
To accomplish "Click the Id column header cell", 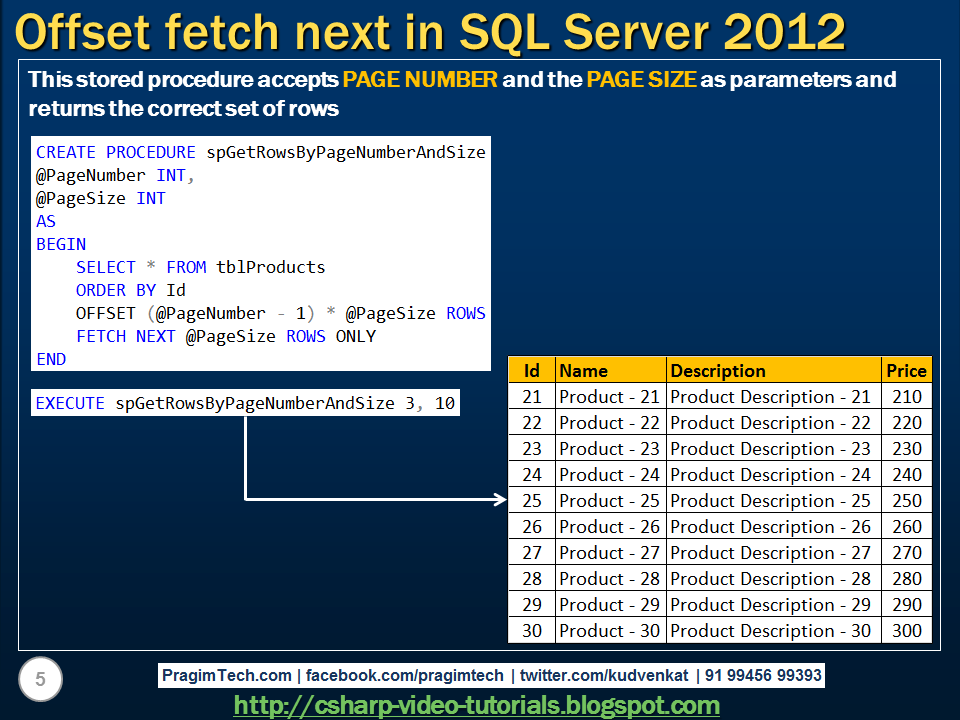I will point(532,370).
